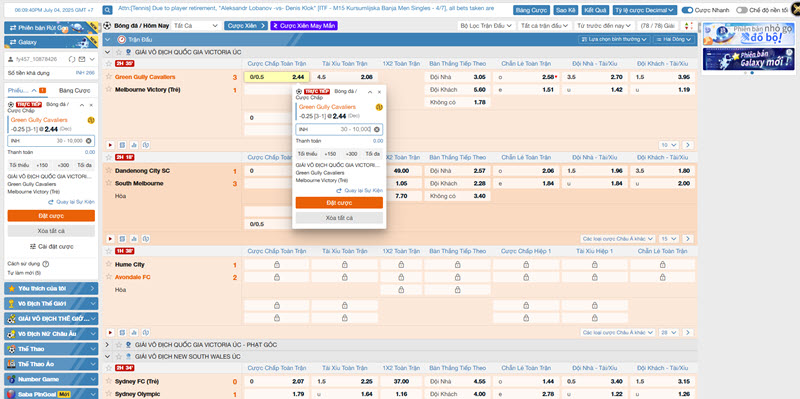Expand the Vô Địch Thế Giới sidebar menu

(x=51, y=304)
